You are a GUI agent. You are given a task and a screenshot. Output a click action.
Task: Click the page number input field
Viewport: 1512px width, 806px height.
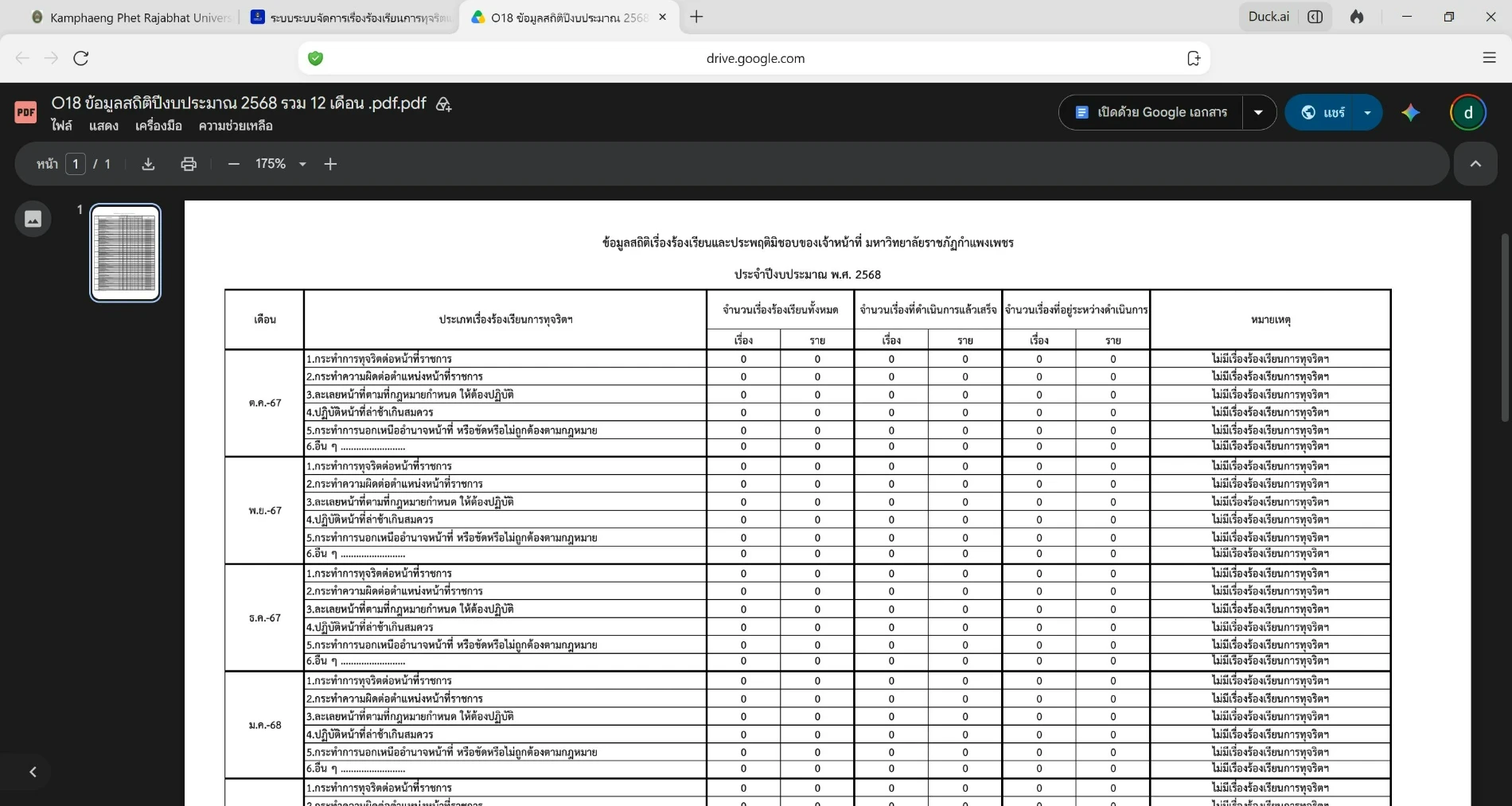click(76, 164)
